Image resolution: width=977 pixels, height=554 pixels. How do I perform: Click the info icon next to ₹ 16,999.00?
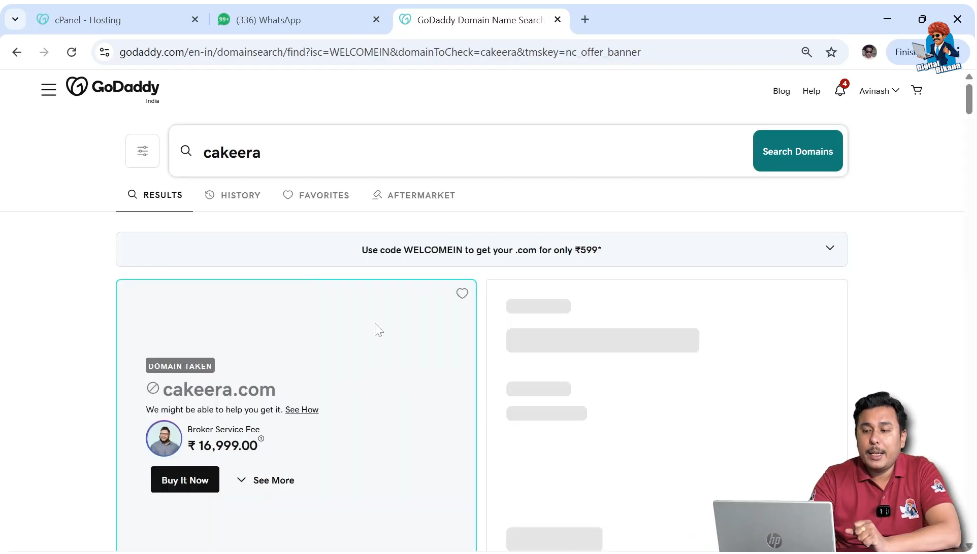pyautogui.click(x=261, y=439)
